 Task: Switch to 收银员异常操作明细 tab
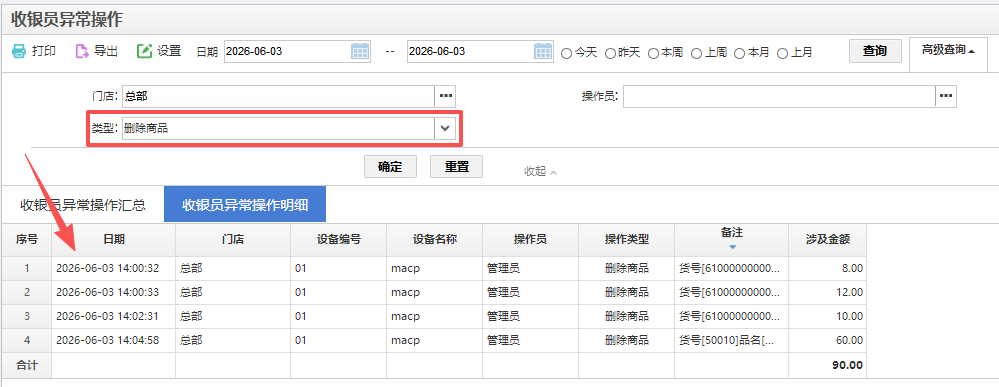click(x=245, y=205)
